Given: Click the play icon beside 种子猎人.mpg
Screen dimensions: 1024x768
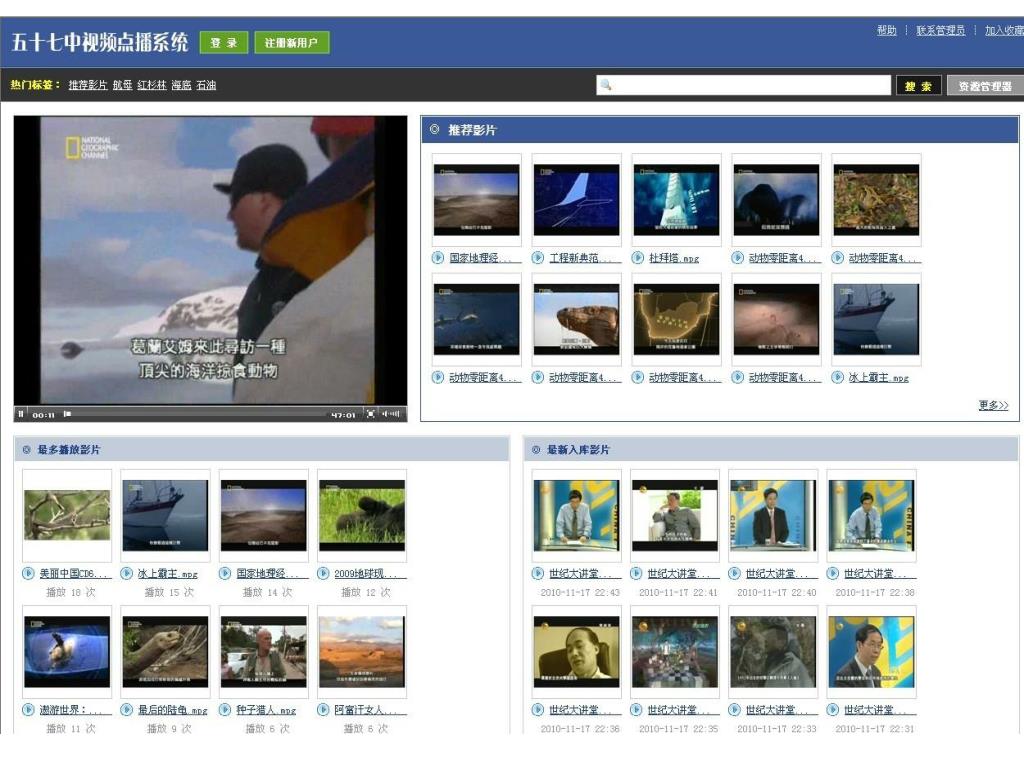Looking at the screenshot, I should point(225,709).
